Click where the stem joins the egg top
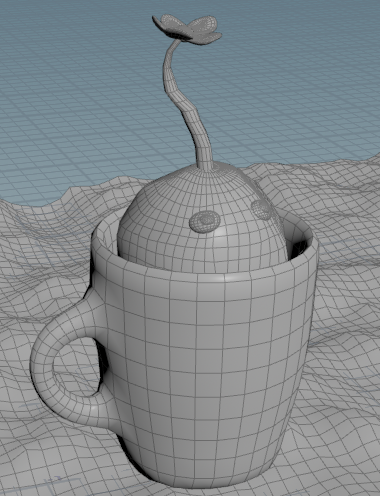This screenshot has height=496, width=380. coord(204,167)
